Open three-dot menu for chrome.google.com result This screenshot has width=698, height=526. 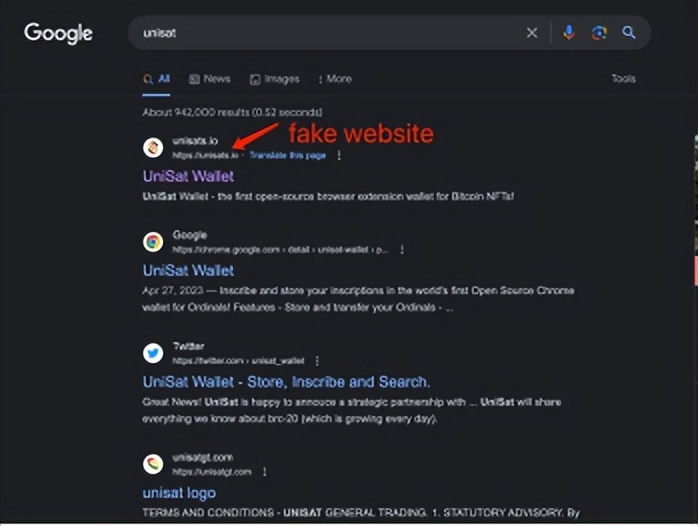click(x=402, y=249)
